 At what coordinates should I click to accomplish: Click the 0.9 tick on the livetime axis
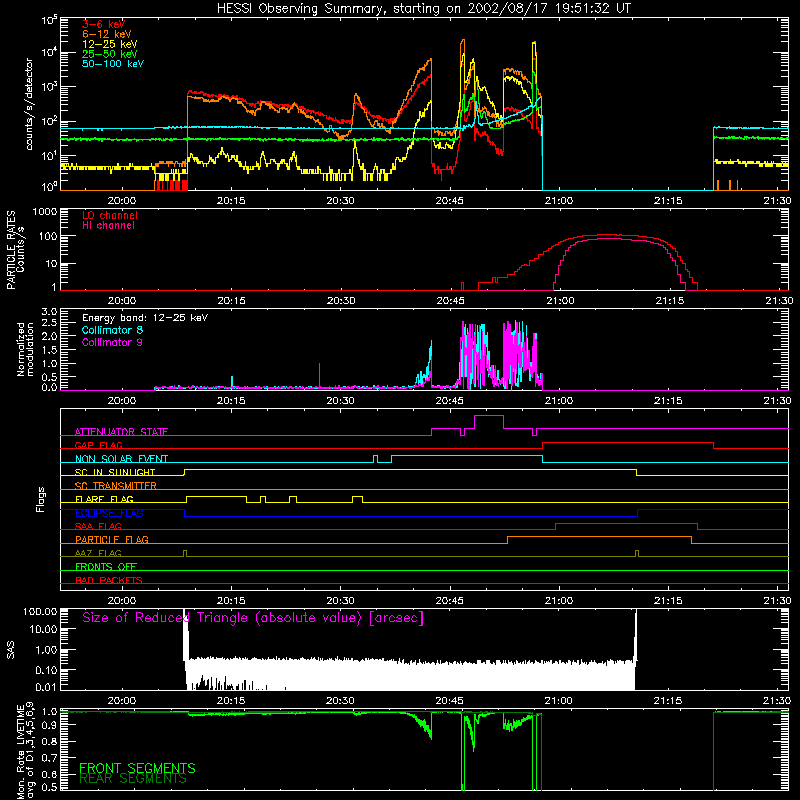pos(49,726)
